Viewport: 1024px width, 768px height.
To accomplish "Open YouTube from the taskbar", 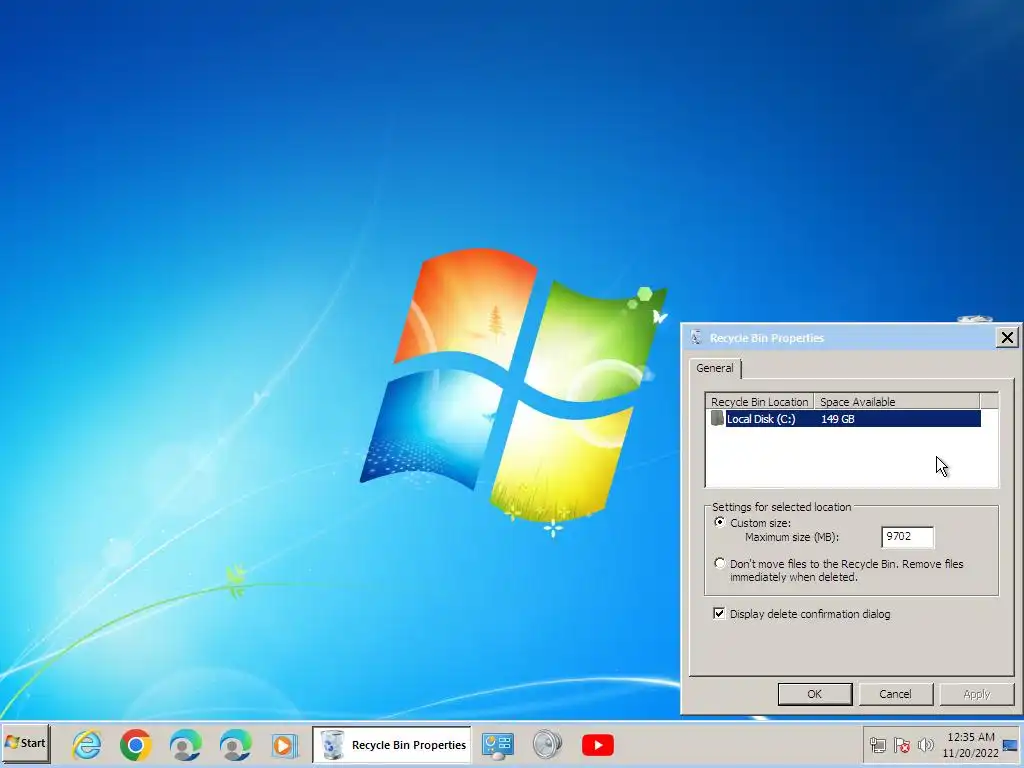I will (598, 744).
